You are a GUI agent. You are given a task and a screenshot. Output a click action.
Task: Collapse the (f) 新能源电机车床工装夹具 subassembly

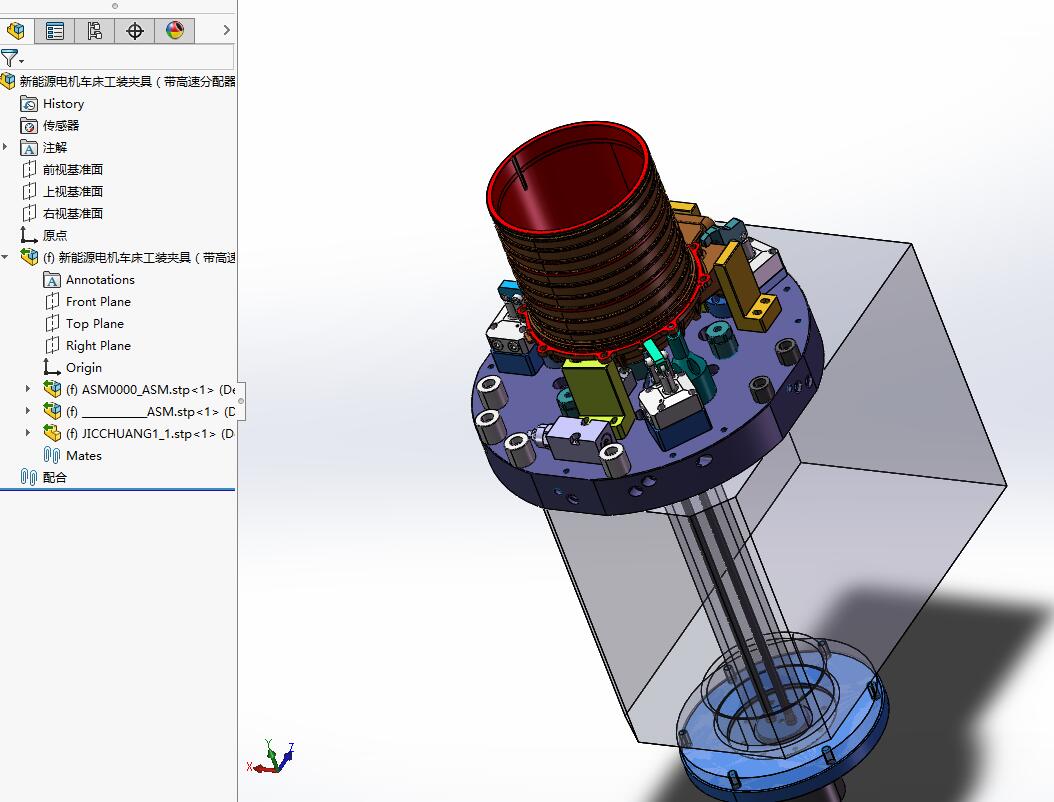coord(5,257)
